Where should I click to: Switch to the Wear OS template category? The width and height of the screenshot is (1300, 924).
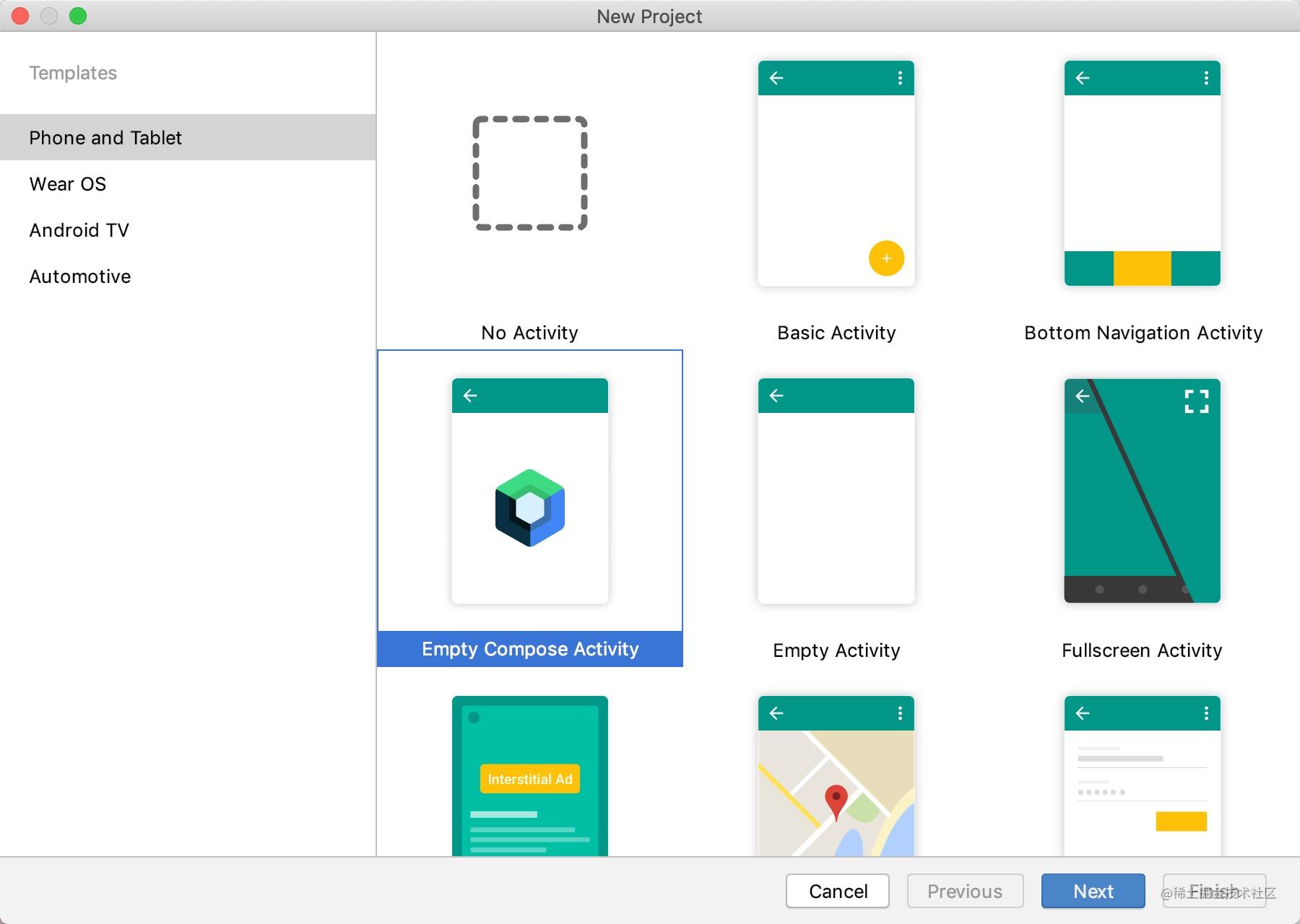pyautogui.click(x=66, y=183)
